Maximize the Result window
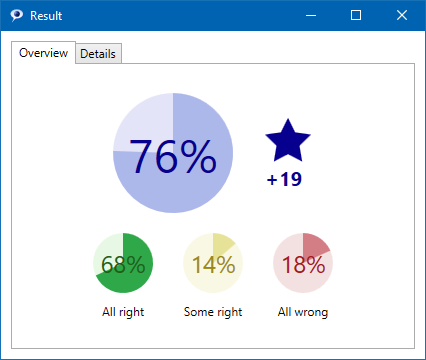The width and height of the screenshot is (426, 360). click(356, 15)
